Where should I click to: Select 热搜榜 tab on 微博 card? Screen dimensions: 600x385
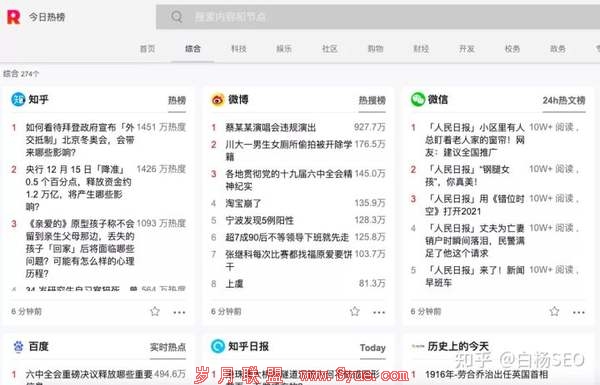[372, 100]
